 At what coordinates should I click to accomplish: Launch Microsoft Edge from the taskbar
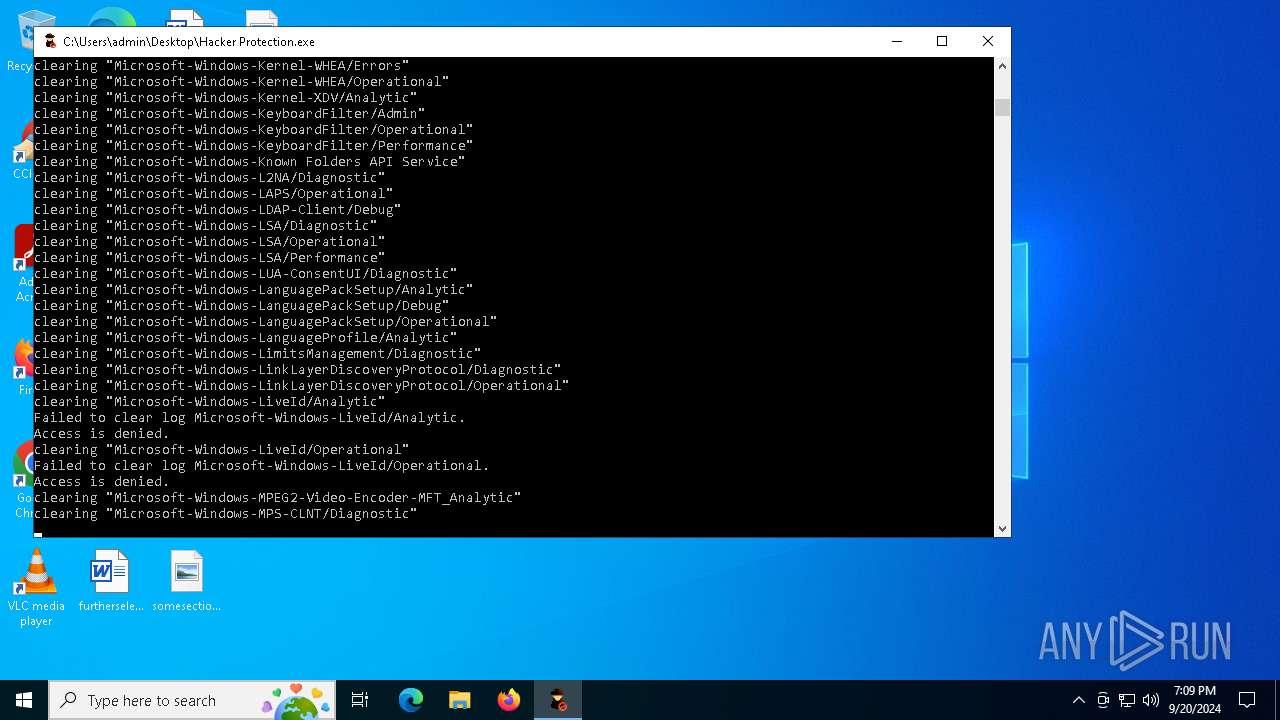[x=411, y=700]
